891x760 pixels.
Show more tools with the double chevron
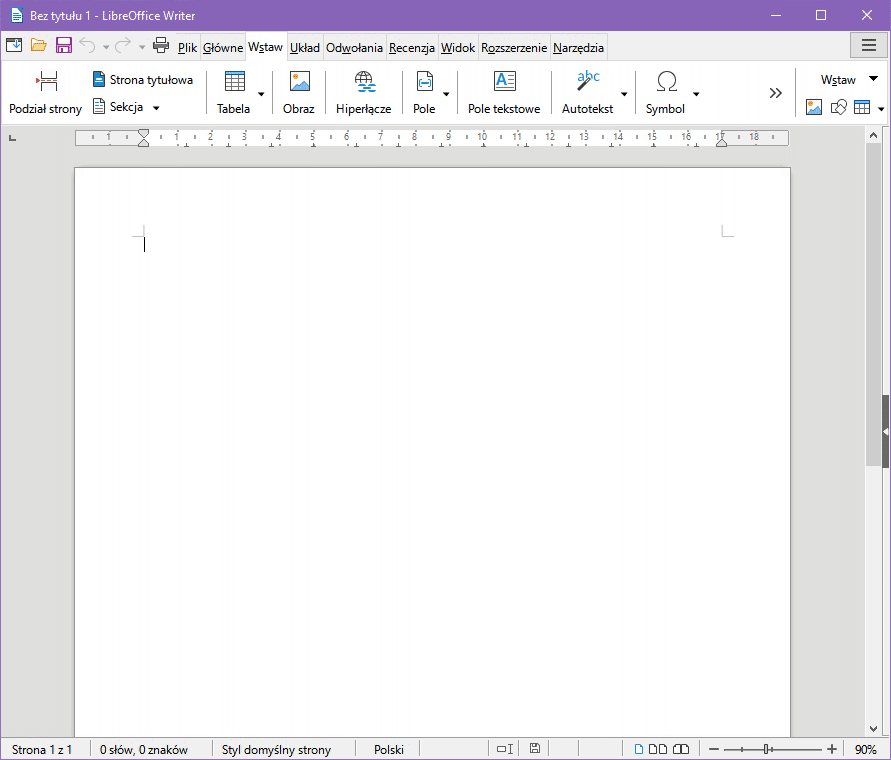point(775,93)
